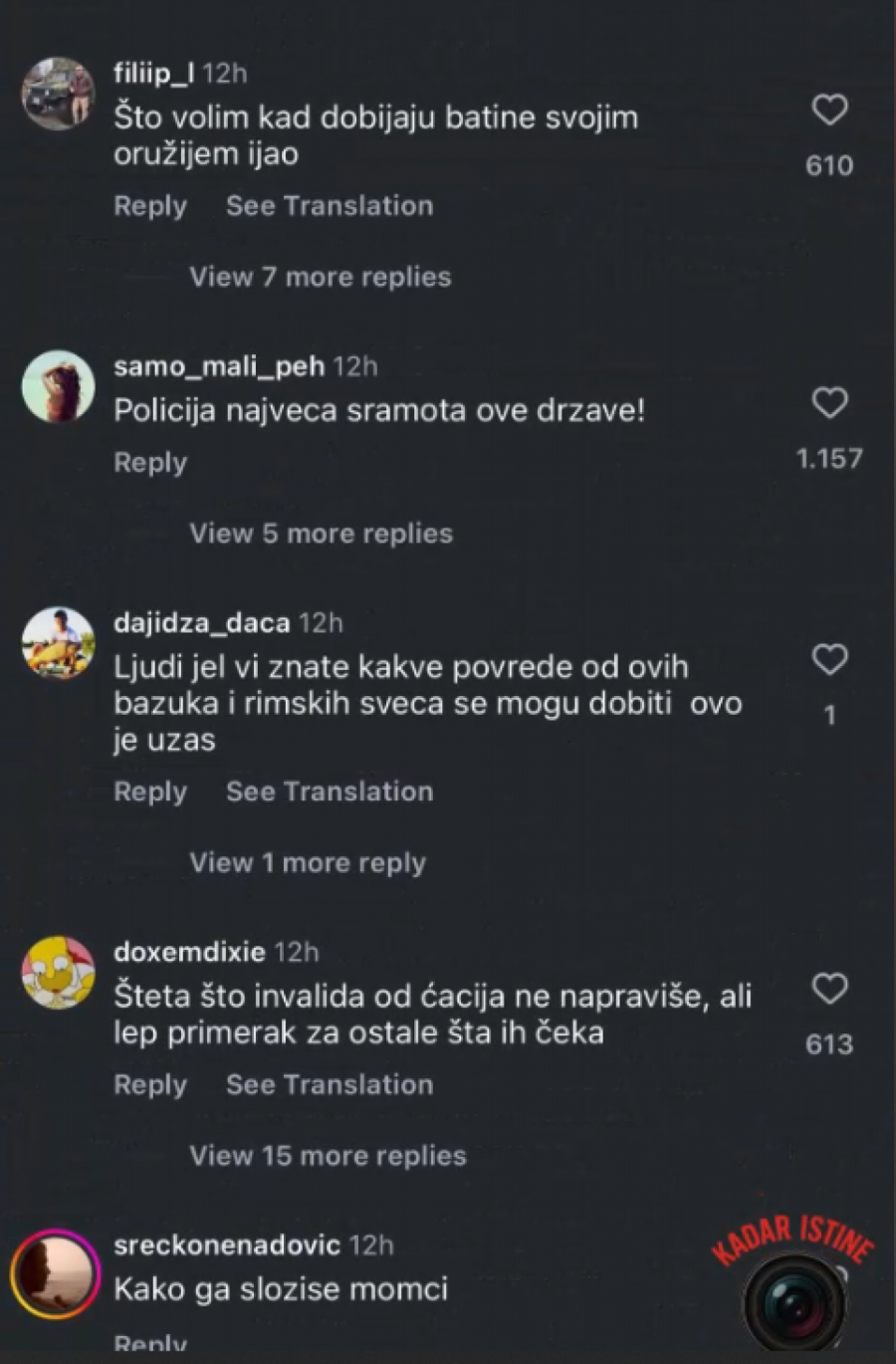Open samo_mali_peh's avatar
Screen dimensions: 896x1364
pos(58,386)
